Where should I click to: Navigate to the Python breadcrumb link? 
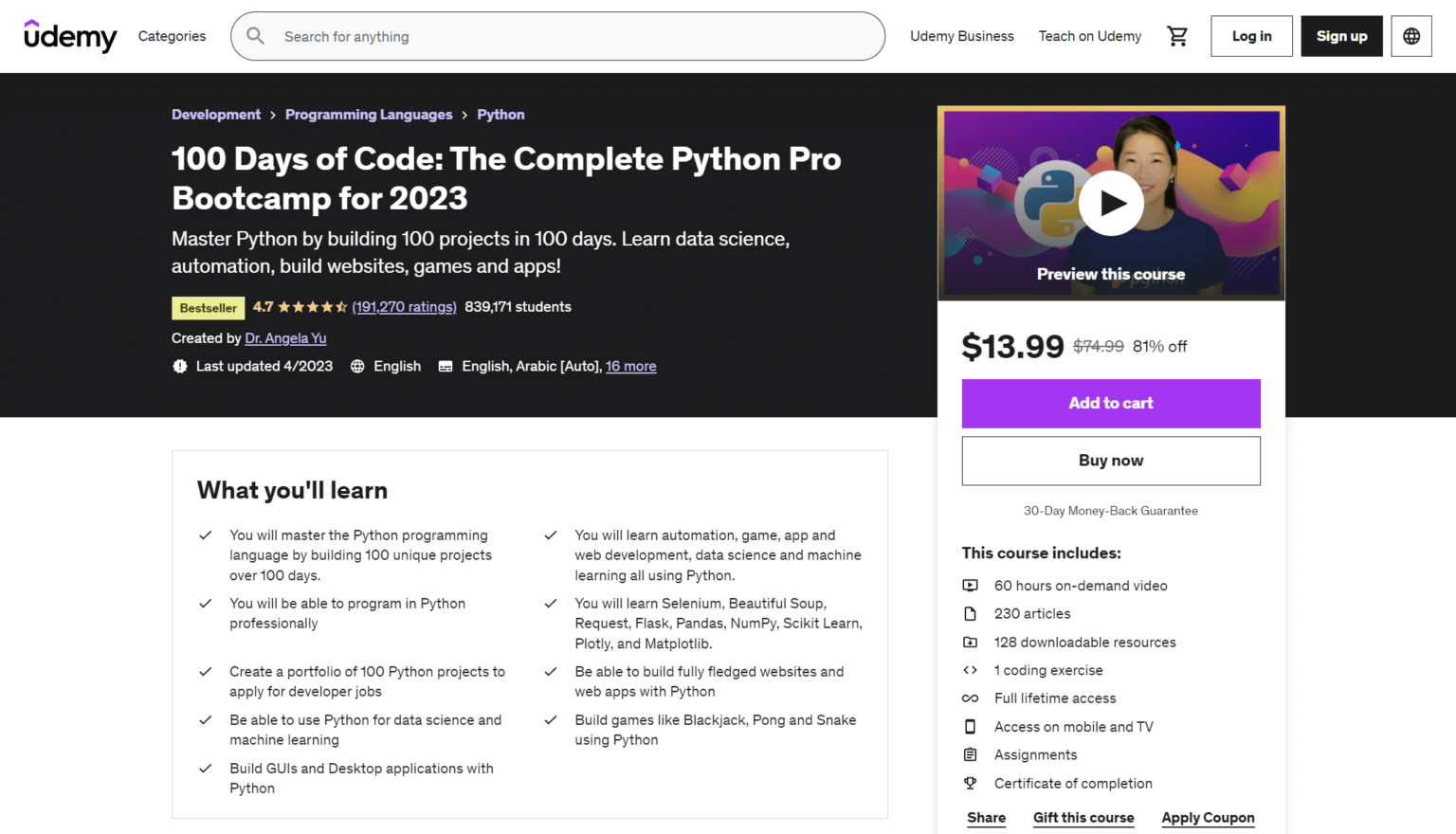click(500, 114)
